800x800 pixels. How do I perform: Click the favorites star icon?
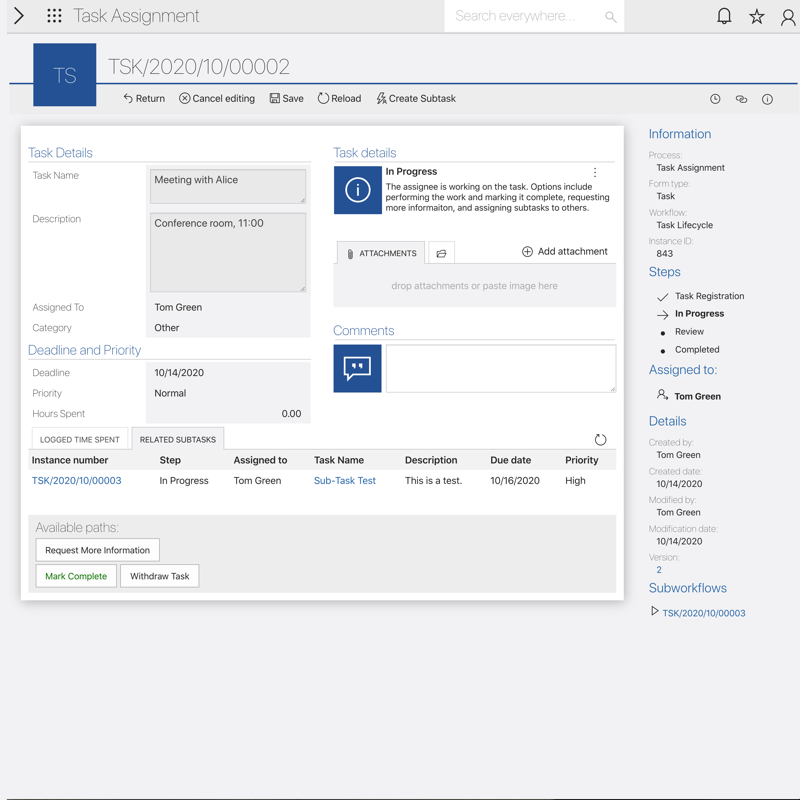pyautogui.click(x=757, y=16)
